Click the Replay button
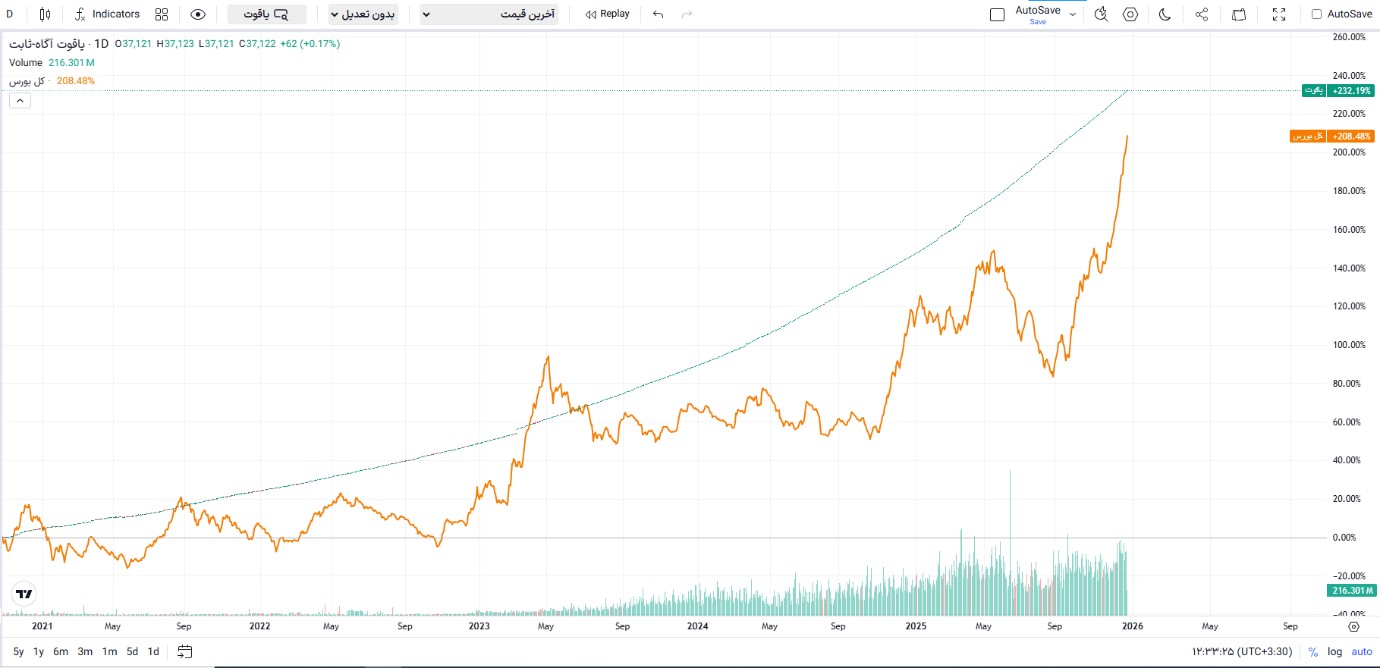Viewport: 1380px width, 668px height. [x=607, y=14]
